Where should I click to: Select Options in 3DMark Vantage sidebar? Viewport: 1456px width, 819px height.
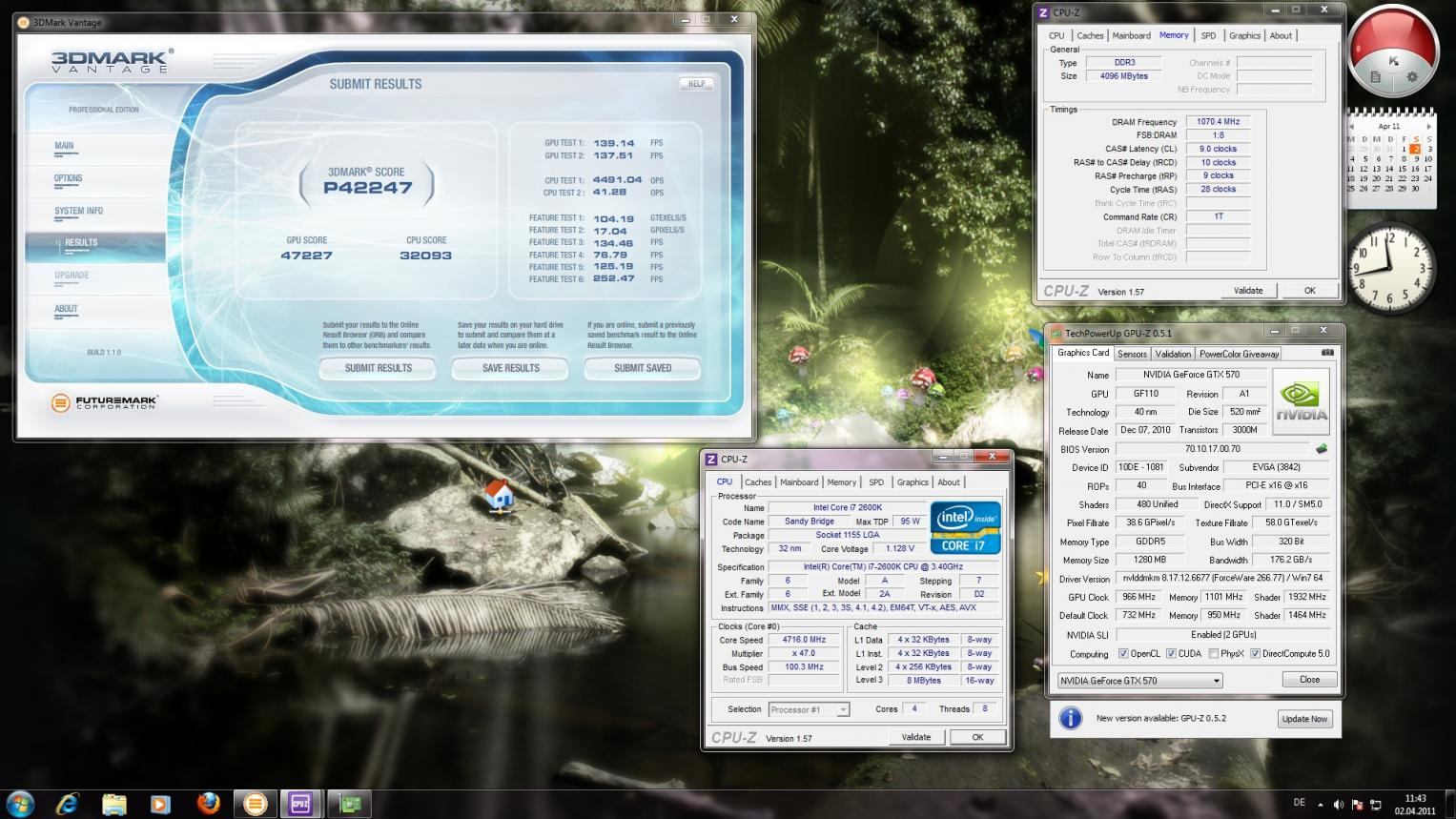click(68, 178)
